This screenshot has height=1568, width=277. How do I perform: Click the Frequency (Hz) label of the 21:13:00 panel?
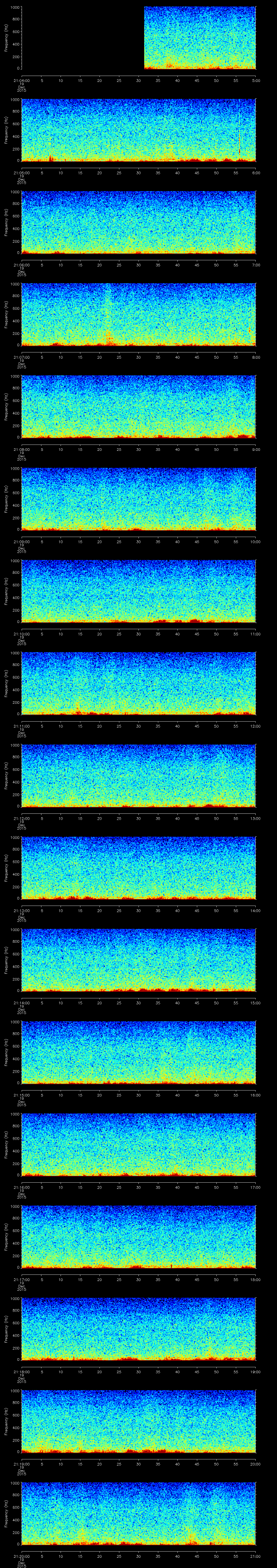pos(6,868)
